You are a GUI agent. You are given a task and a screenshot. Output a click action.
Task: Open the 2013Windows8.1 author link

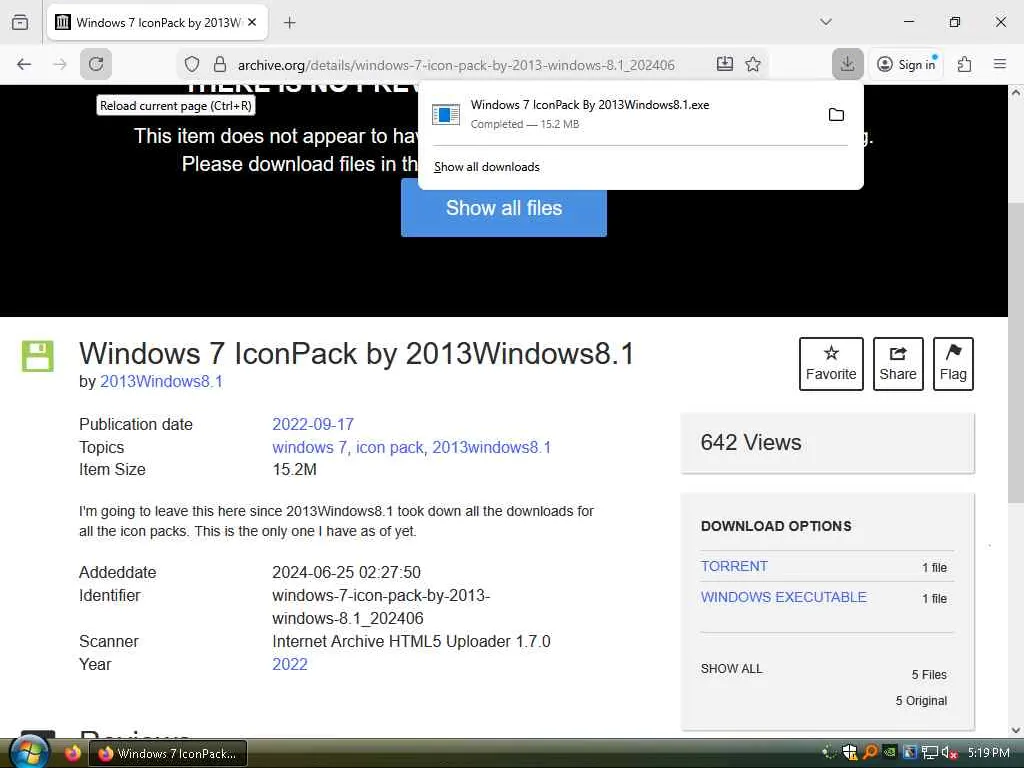pos(161,381)
